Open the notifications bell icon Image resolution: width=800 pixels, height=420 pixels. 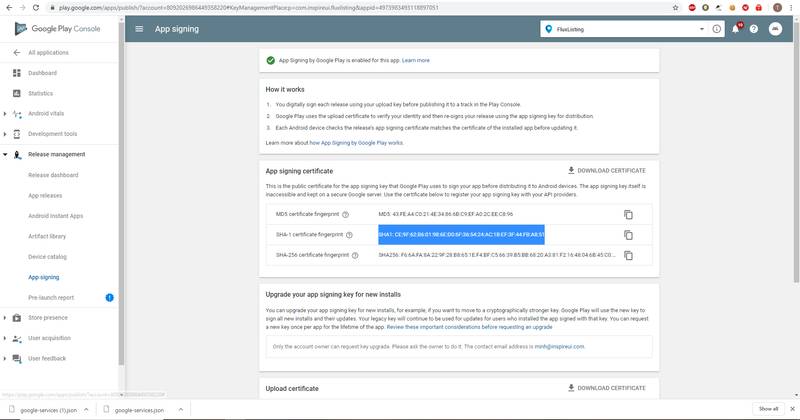click(736, 29)
